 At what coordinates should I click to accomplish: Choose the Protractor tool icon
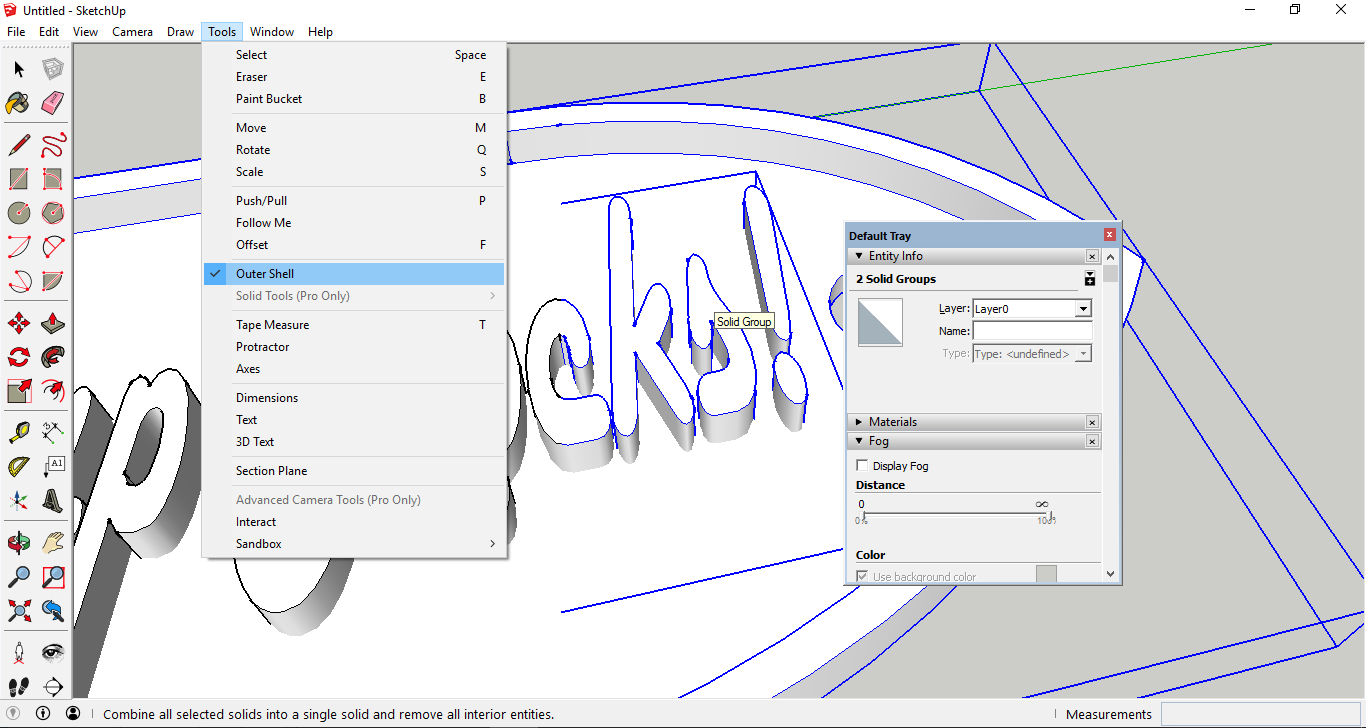pos(19,467)
